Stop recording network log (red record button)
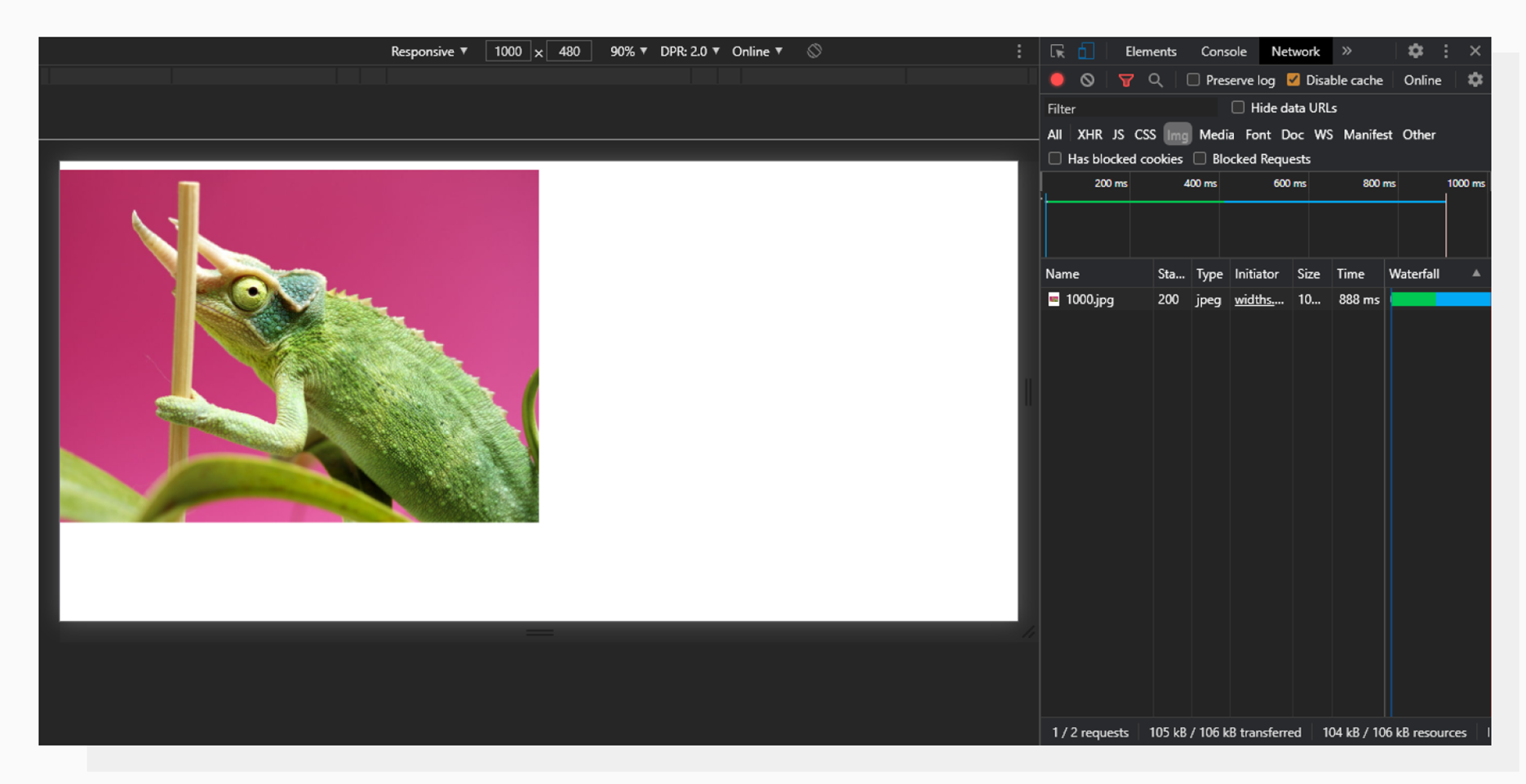This screenshot has width=1526, height=784. tap(1057, 80)
